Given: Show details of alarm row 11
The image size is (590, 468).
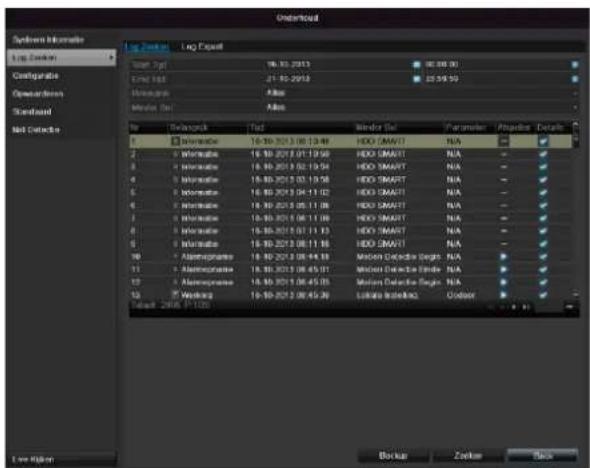Looking at the screenshot, I should pos(543,269).
